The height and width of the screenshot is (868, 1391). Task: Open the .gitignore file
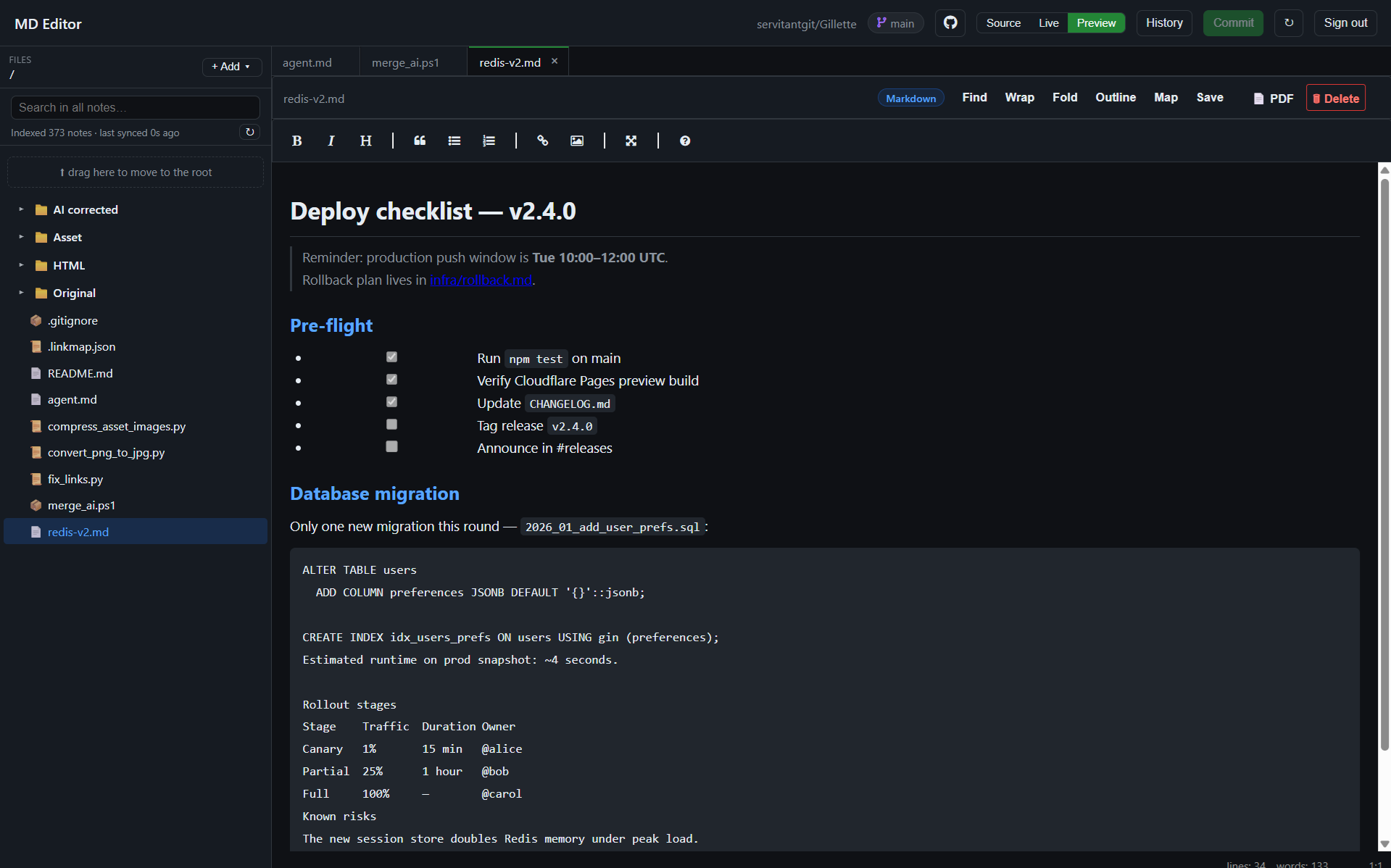click(72, 320)
